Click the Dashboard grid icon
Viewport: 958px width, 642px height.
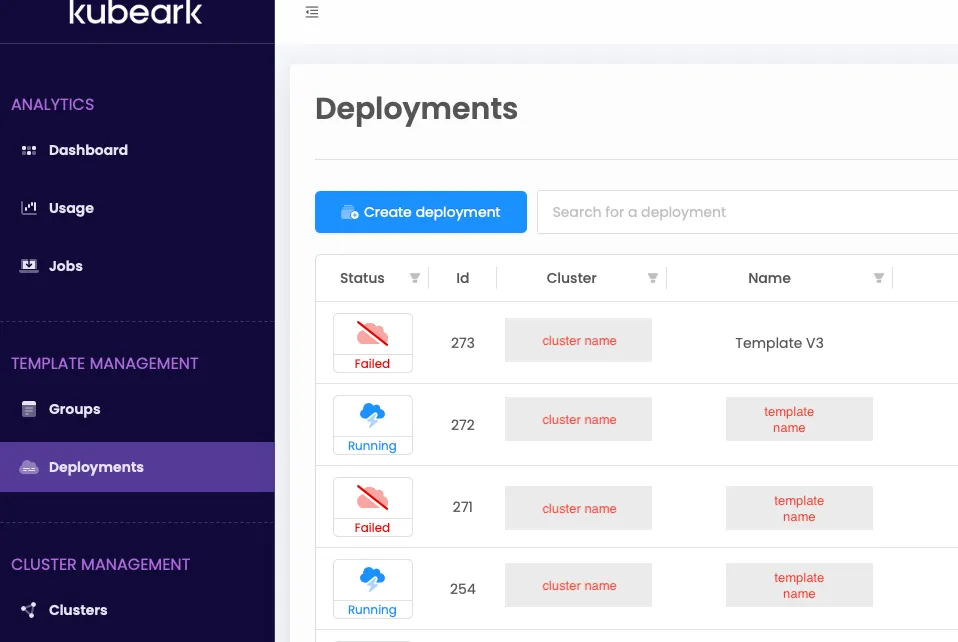coord(29,150)
